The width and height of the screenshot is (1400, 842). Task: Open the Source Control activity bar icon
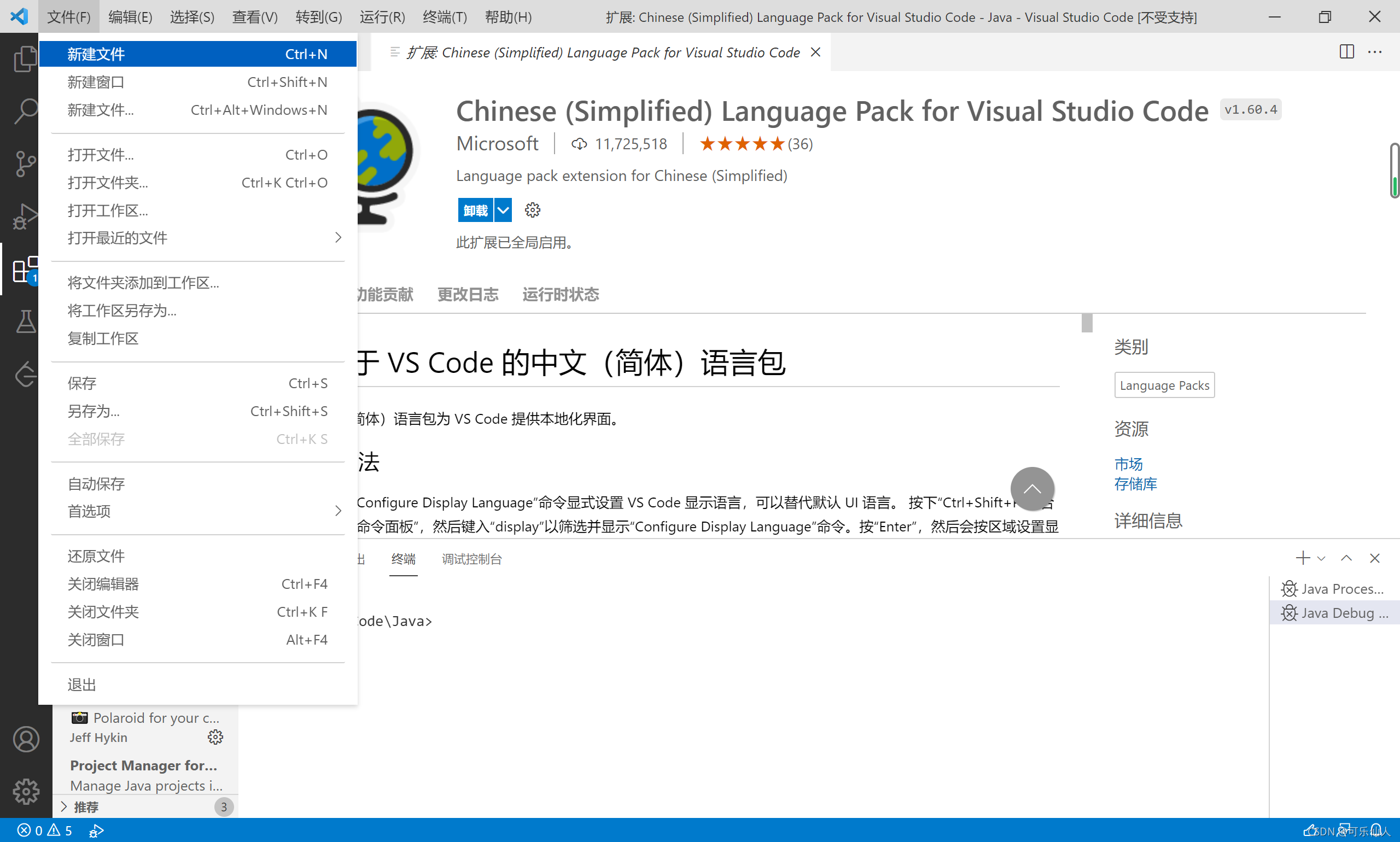coord(25,164)
